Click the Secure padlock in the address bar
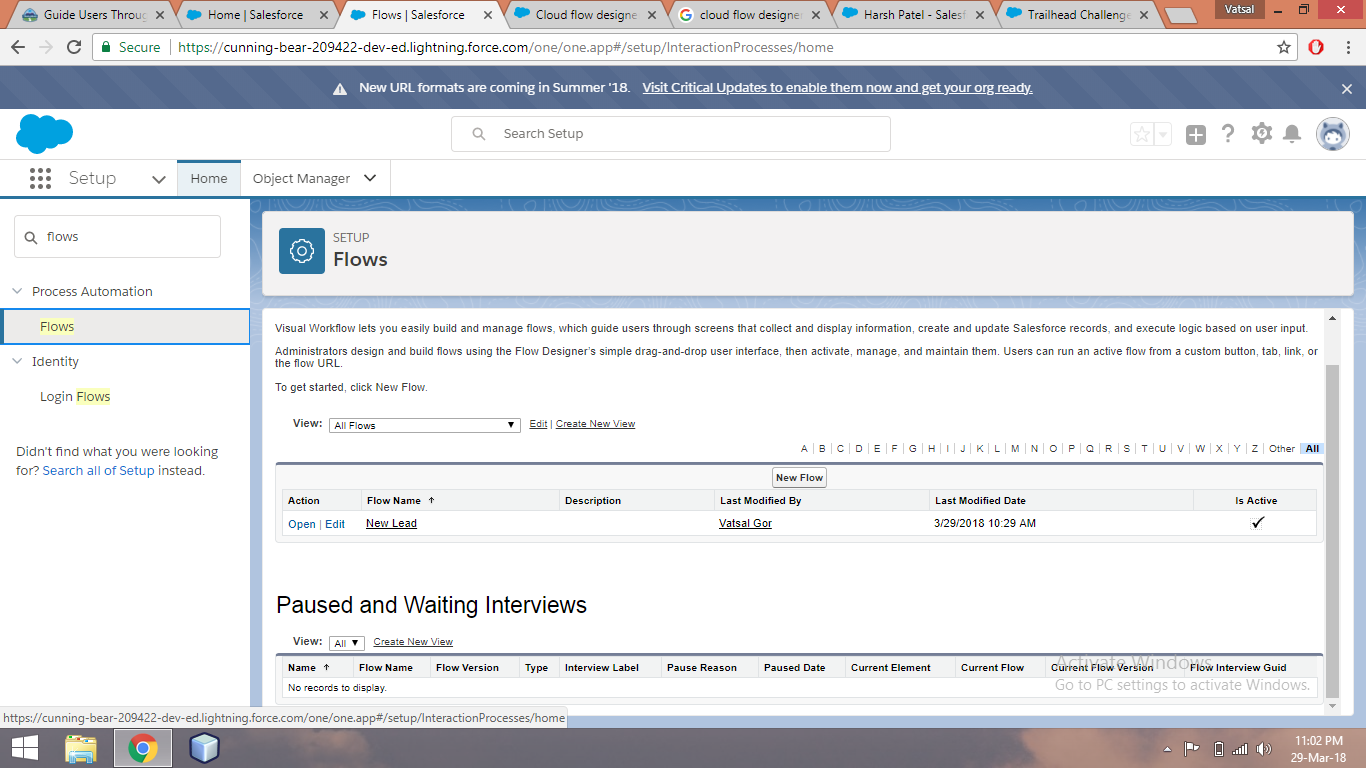This screenshot has height=768, width=1366. [x=107, y=47]
